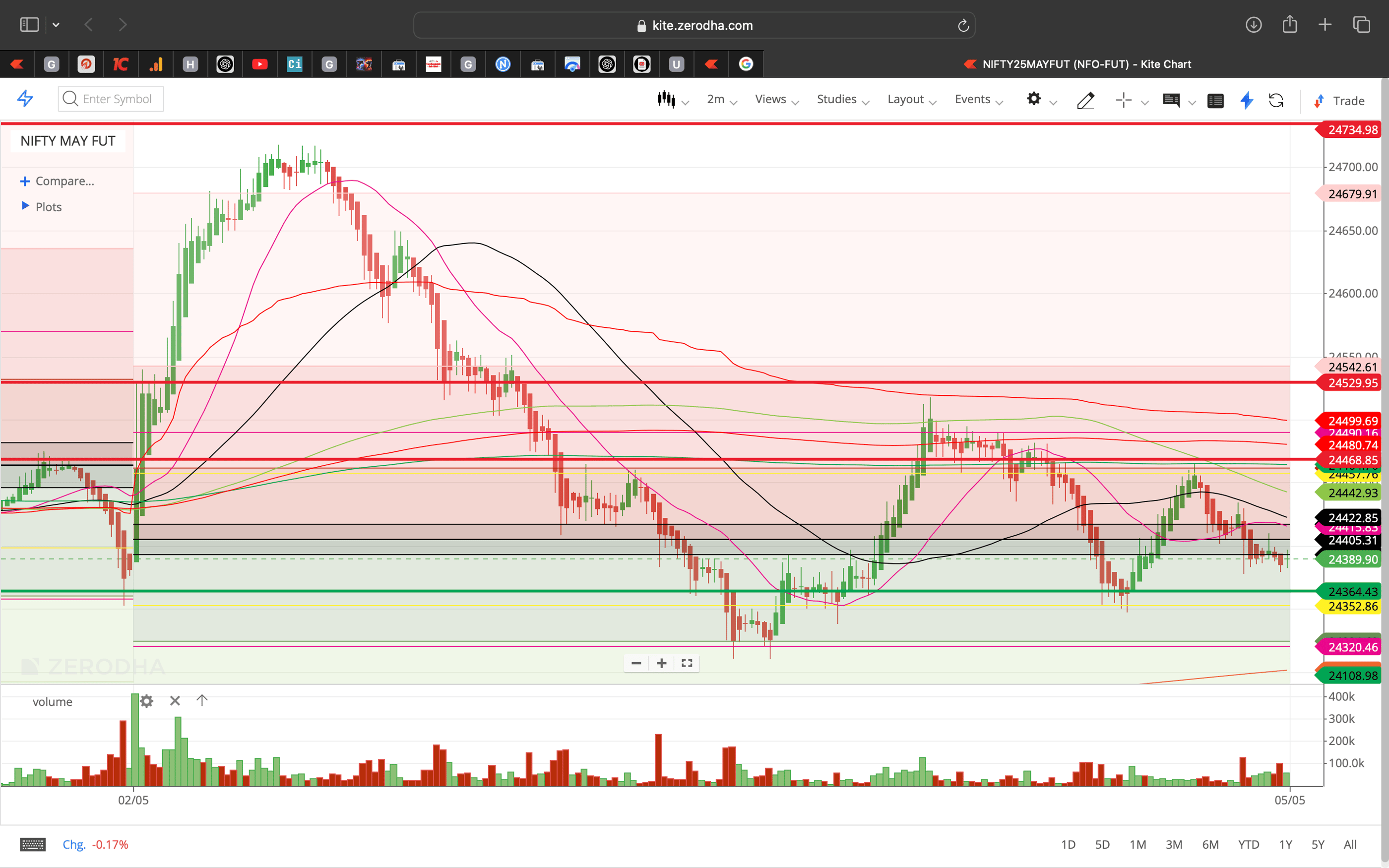Activate the crosshair cursor tool

tap(1124, 100)
